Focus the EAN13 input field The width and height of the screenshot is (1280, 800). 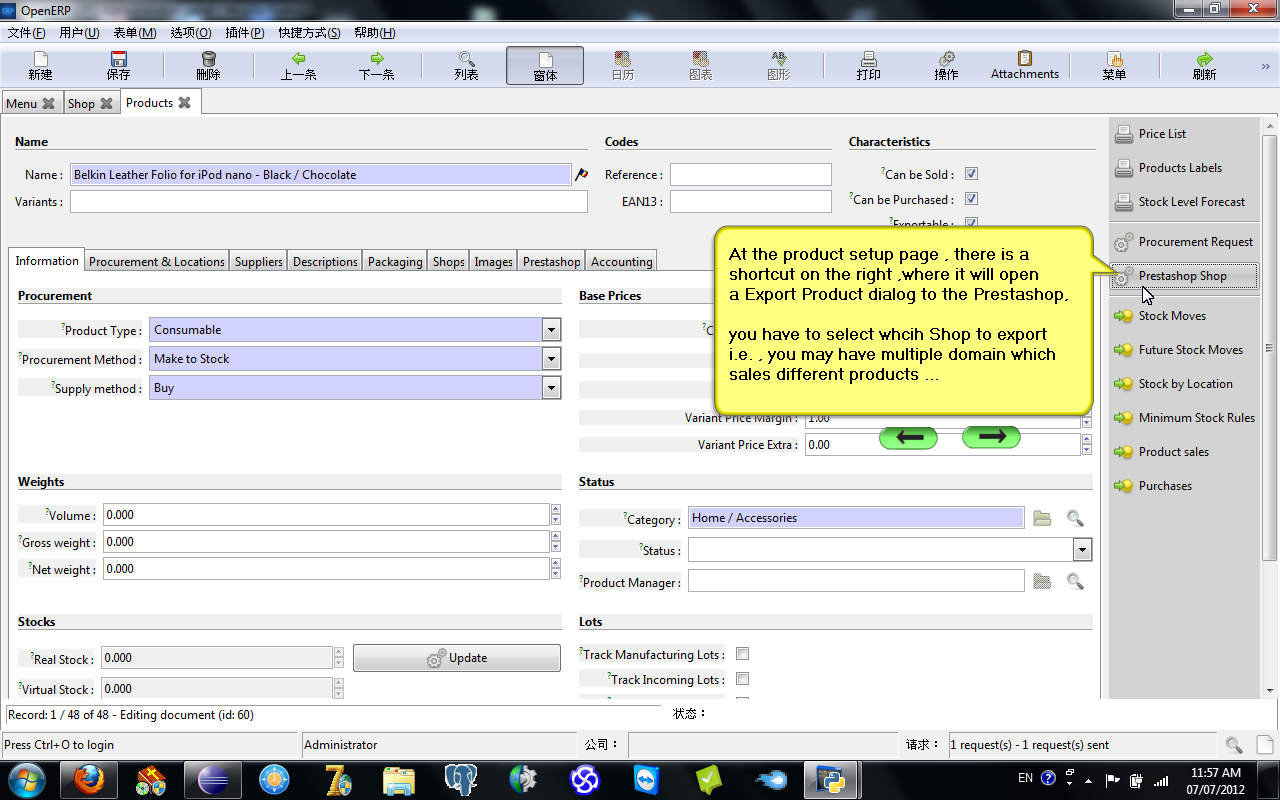coord(751,202)
